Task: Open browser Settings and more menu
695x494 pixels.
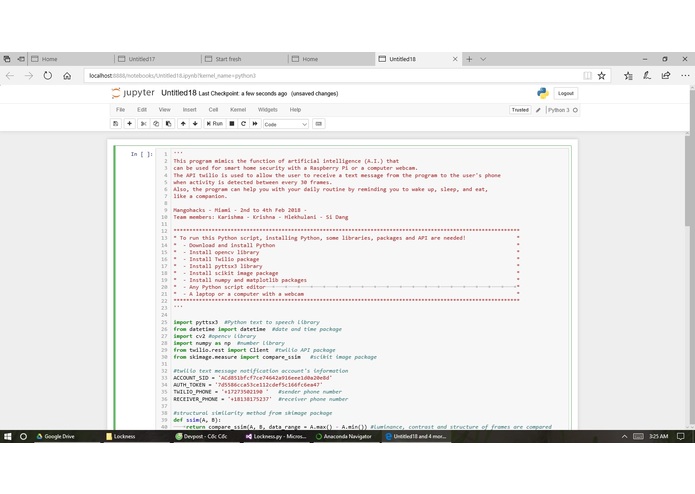Action: [x=685, y=76]
